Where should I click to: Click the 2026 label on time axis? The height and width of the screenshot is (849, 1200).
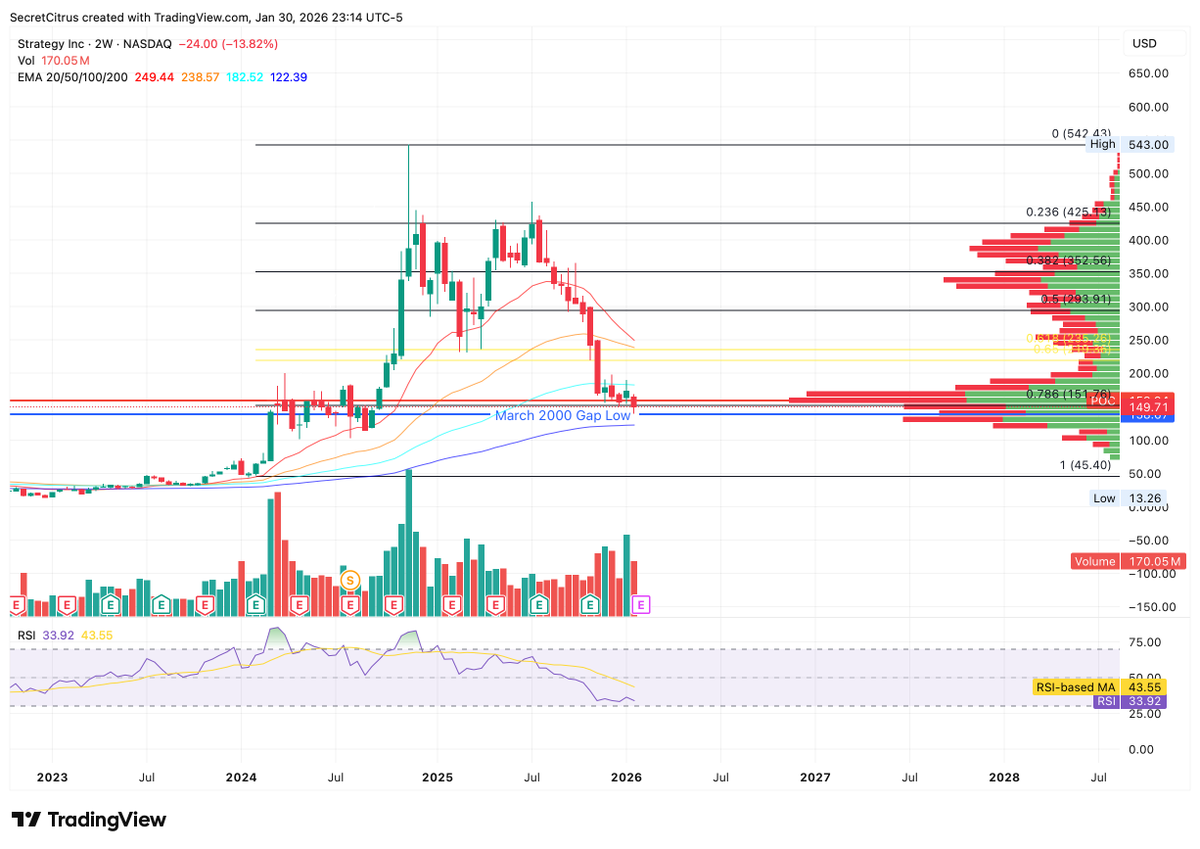[x=626, y=776]
